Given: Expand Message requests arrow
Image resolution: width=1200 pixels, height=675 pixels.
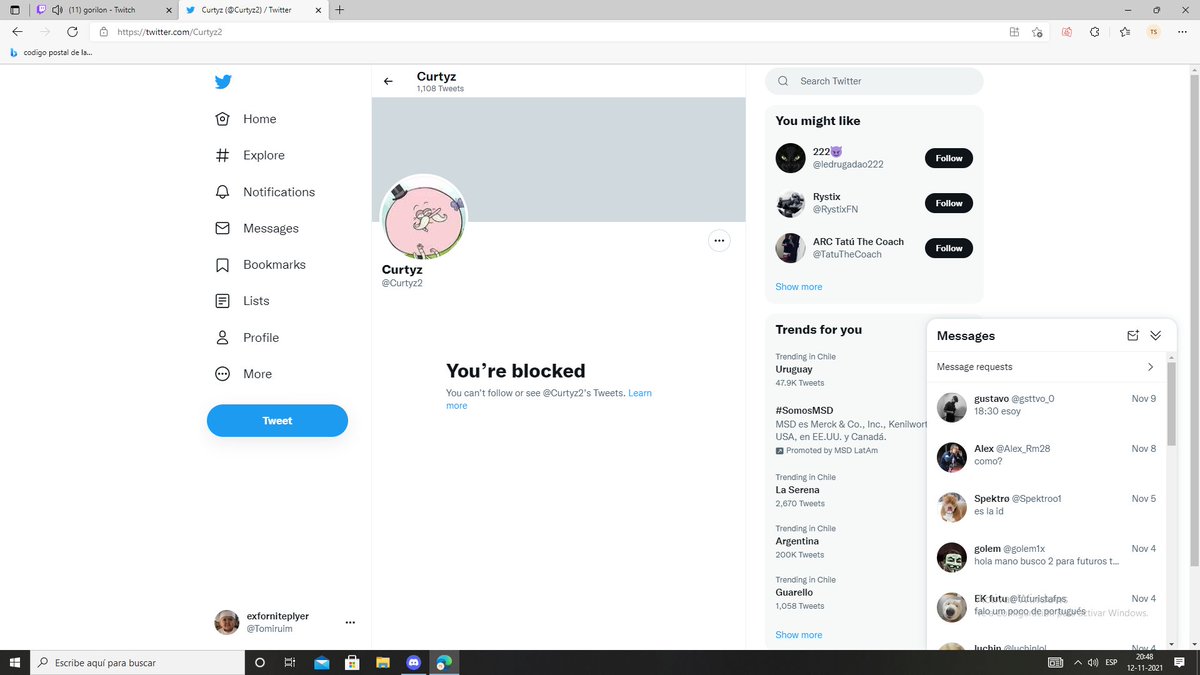Looking at the screenshot, I should [1150, 367].
